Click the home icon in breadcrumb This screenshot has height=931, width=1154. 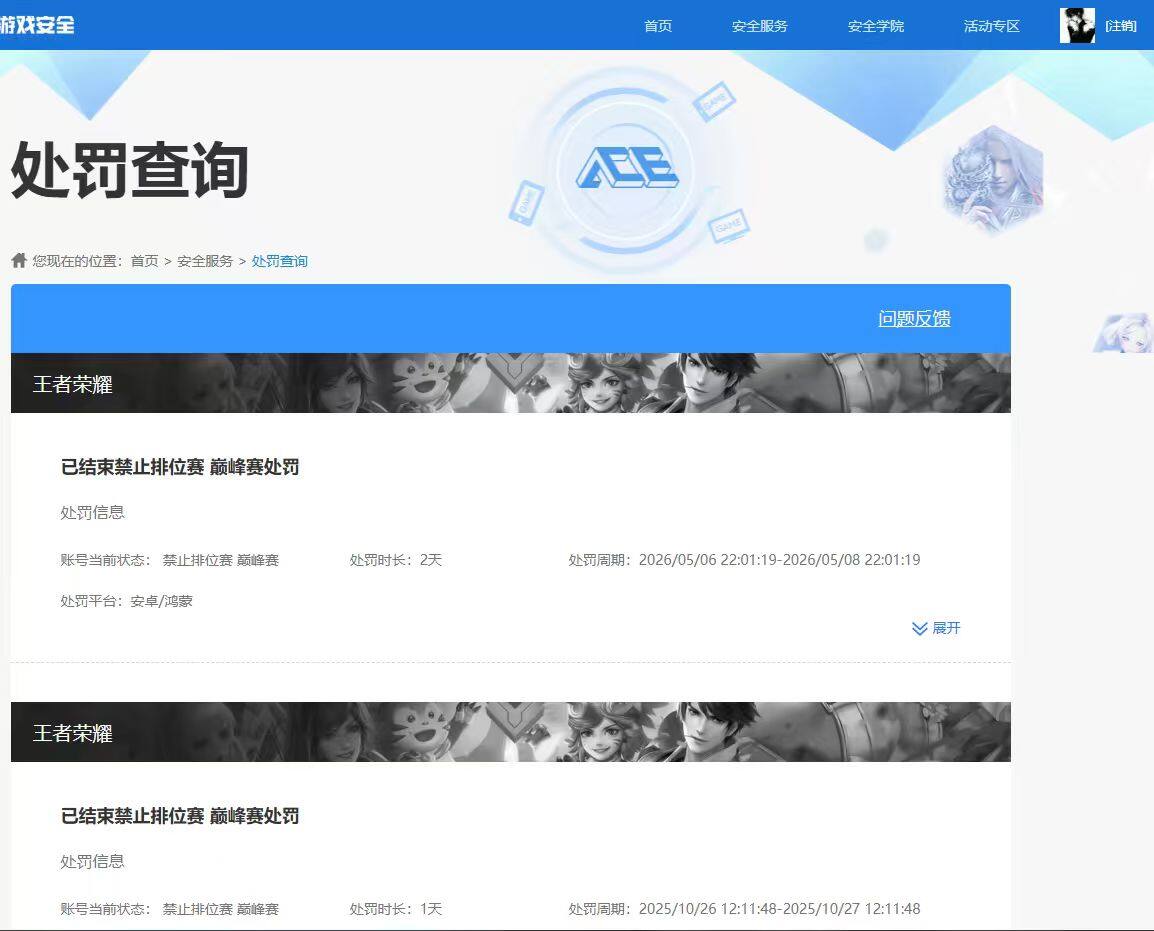[x=19, y=260]
